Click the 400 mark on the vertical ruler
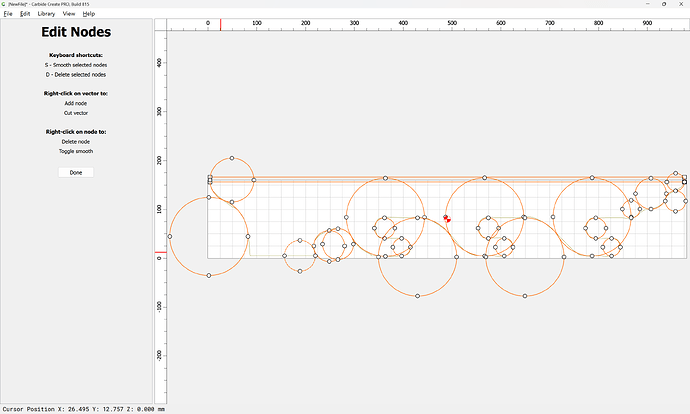 pos(160,62)
